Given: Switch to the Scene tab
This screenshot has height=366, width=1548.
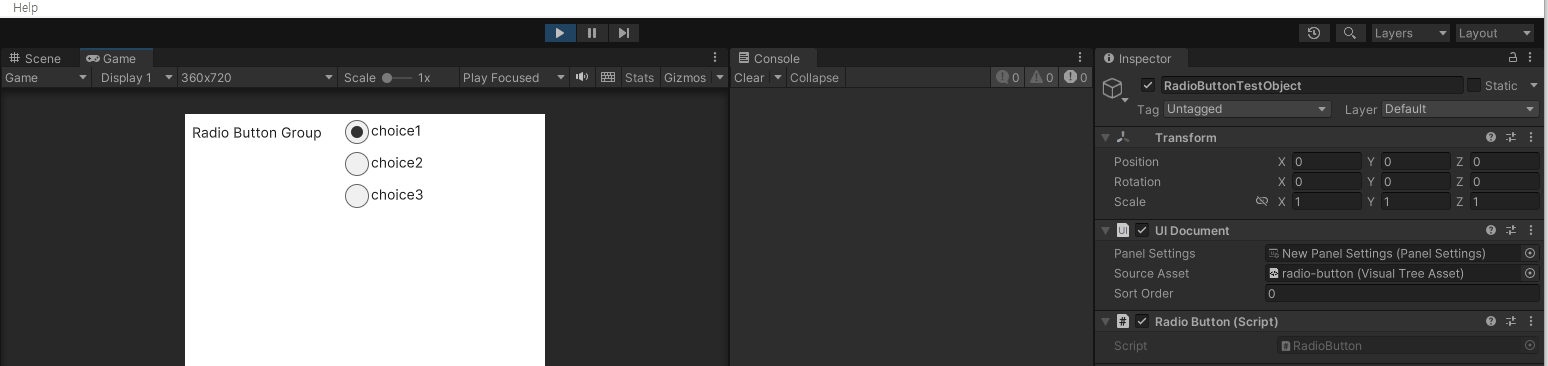Looking at the screenshot, I should [x=35, y=58].
